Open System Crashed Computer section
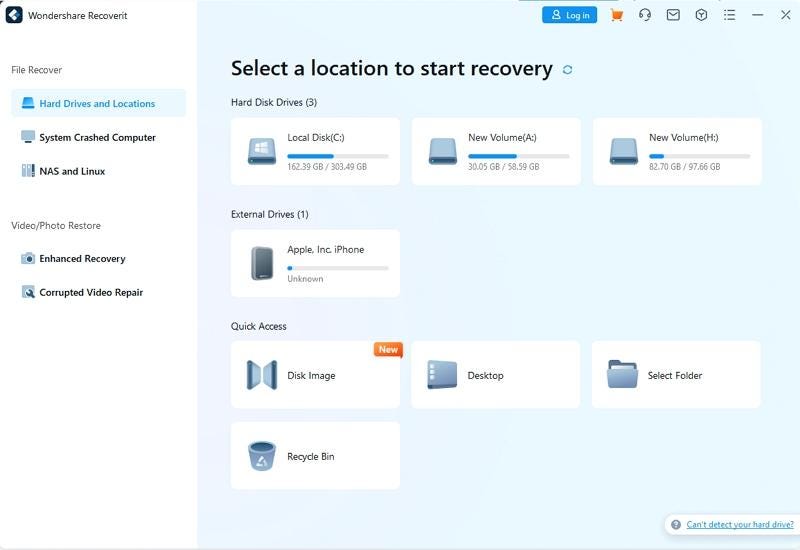 click(98, 137)
